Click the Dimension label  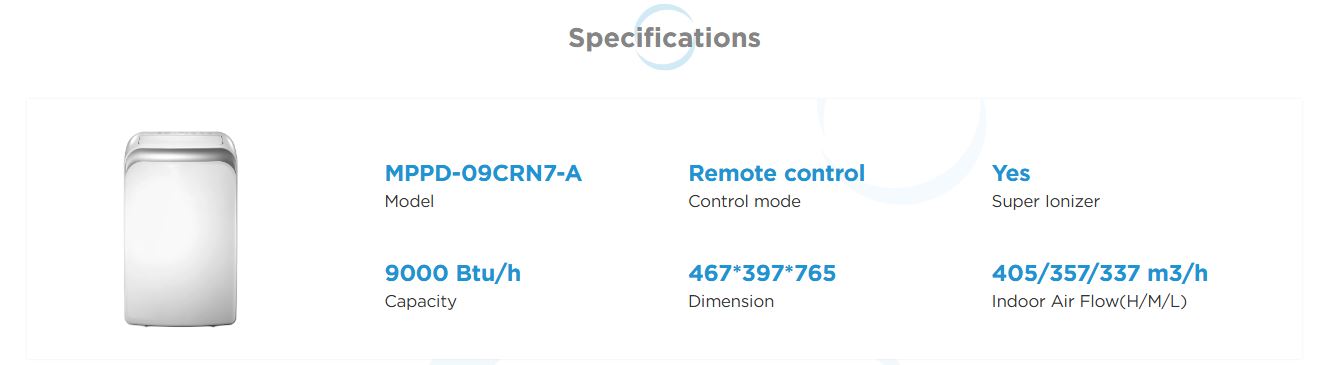pyautogui.click(x=731, y=301)
